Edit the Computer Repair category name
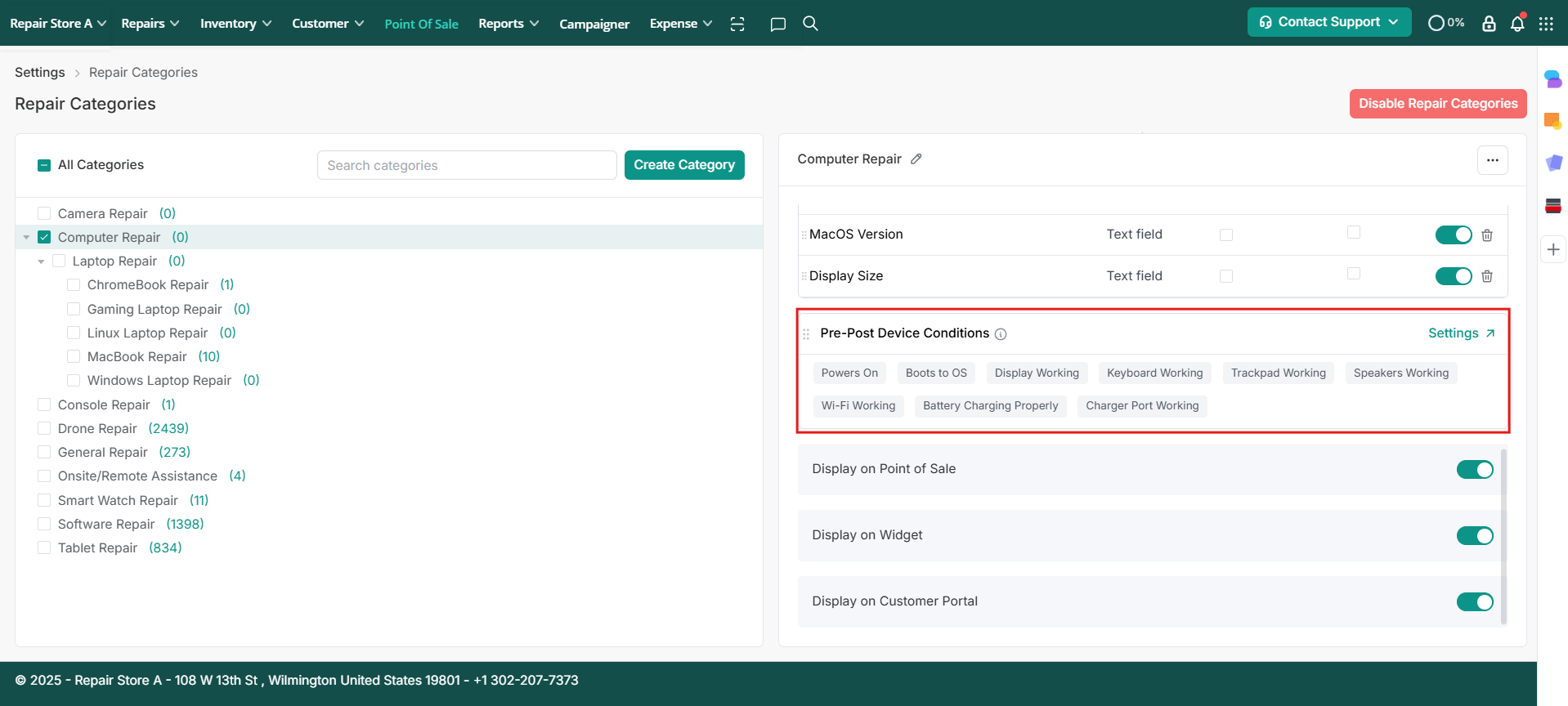 pos(916,159)
